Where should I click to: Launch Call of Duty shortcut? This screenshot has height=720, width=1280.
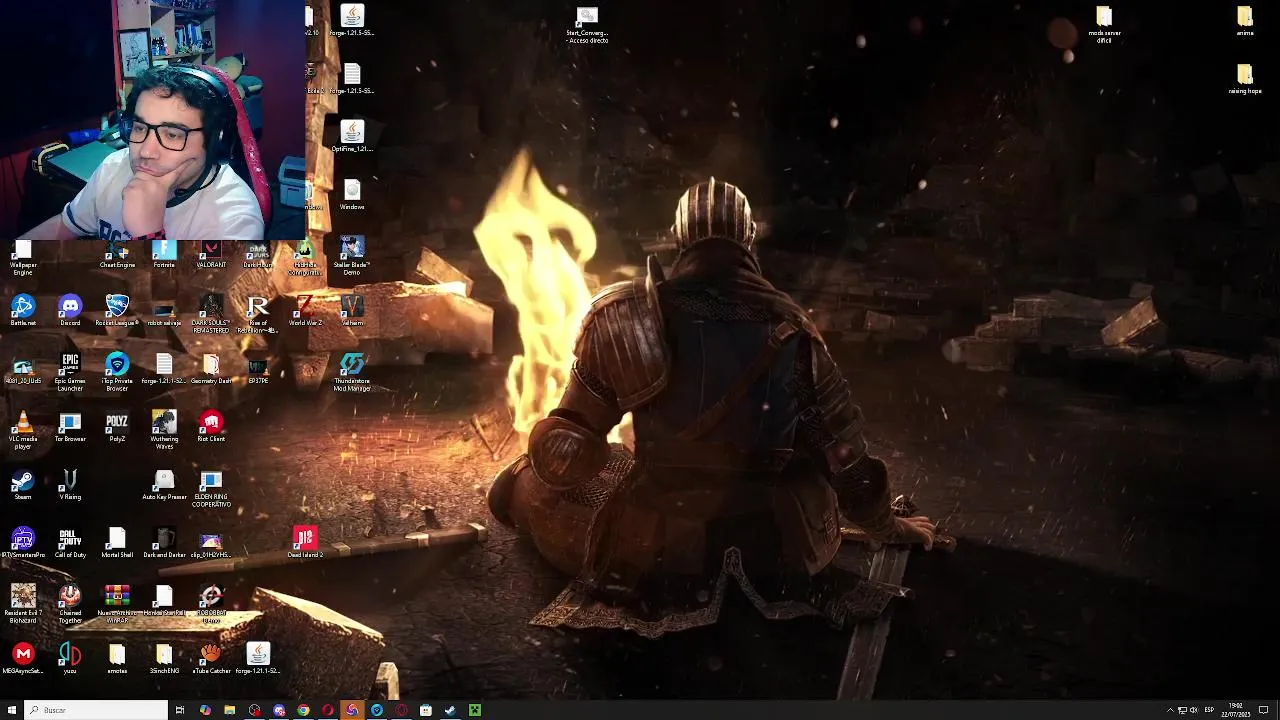pyautogui.click(x=70, y=543)
